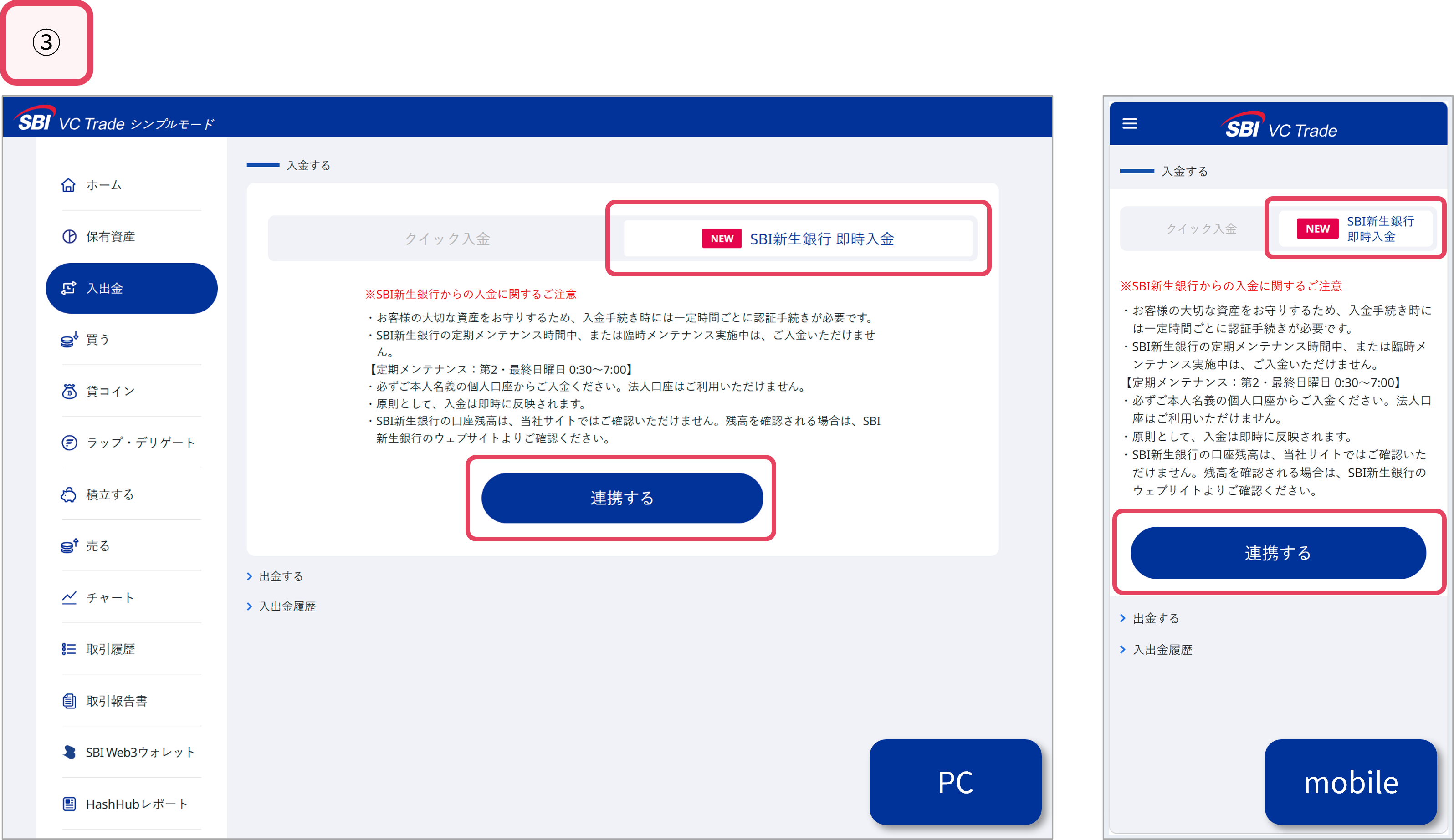Open the ホーム menu item label
The width and height of the screenshot is (1454, 840).
point(104,185)
